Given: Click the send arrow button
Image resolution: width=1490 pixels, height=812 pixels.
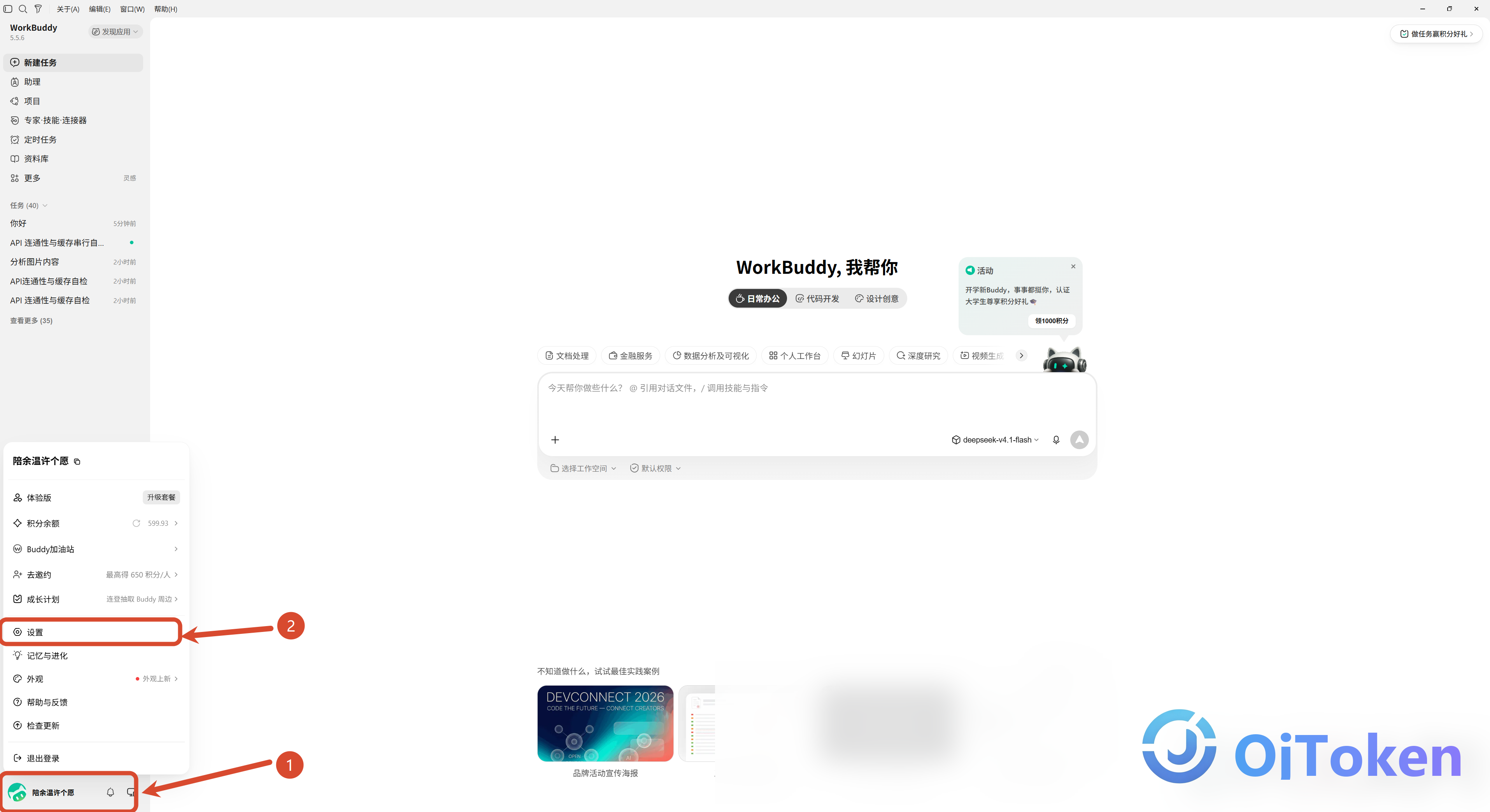Looking at the screenshot, I should [1079, 440].
